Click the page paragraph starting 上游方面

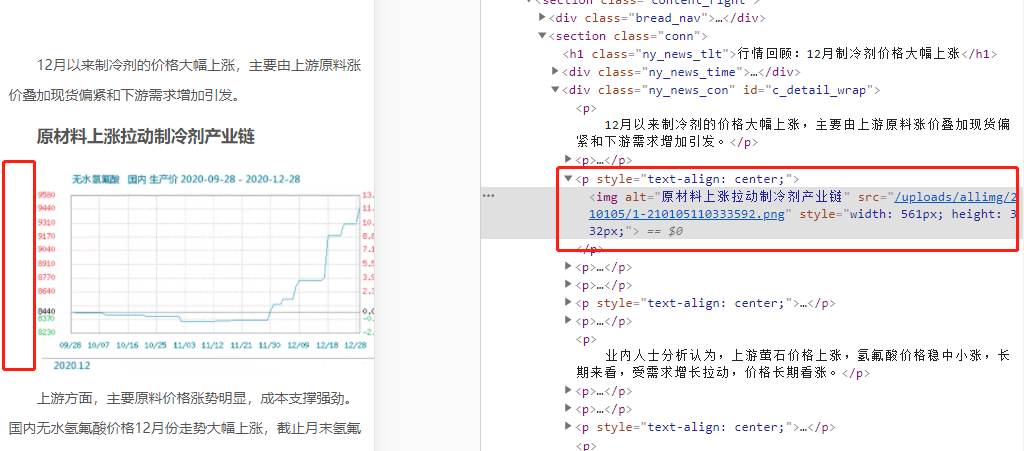[x=194, y=399]
